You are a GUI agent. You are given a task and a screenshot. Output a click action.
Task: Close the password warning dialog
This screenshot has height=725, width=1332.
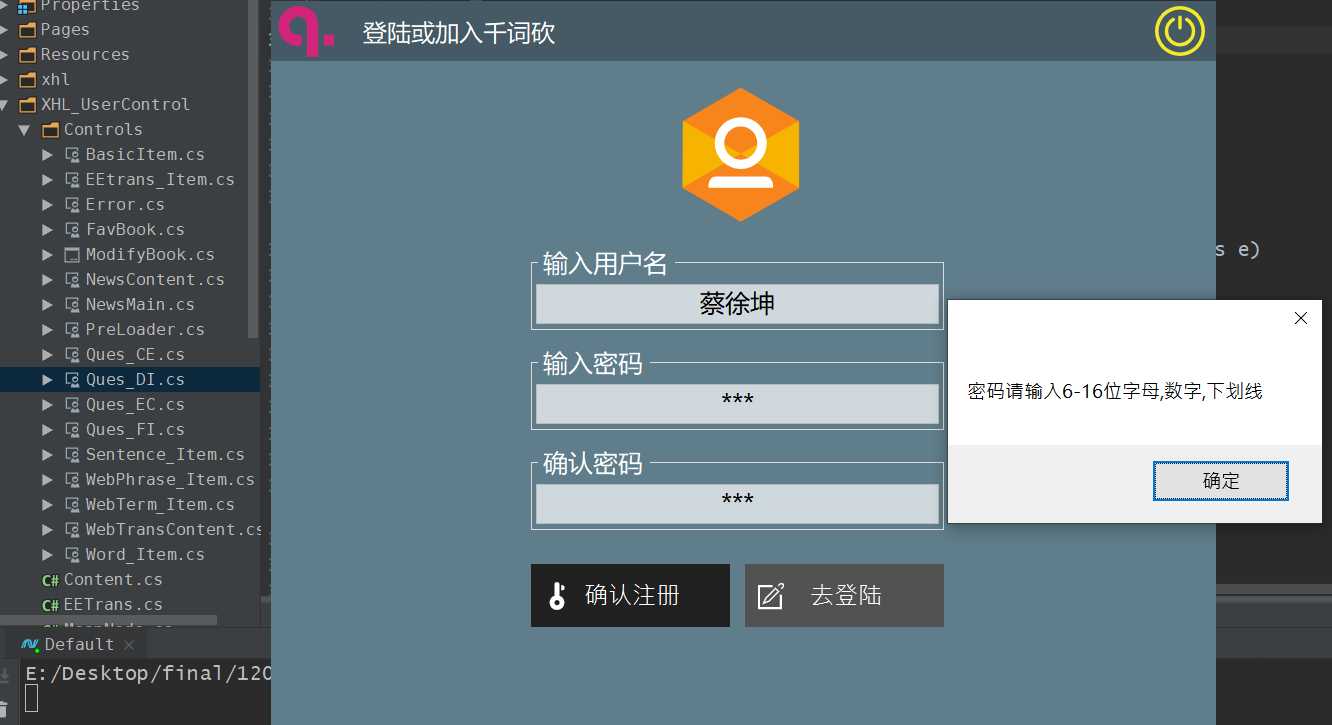1300,318
